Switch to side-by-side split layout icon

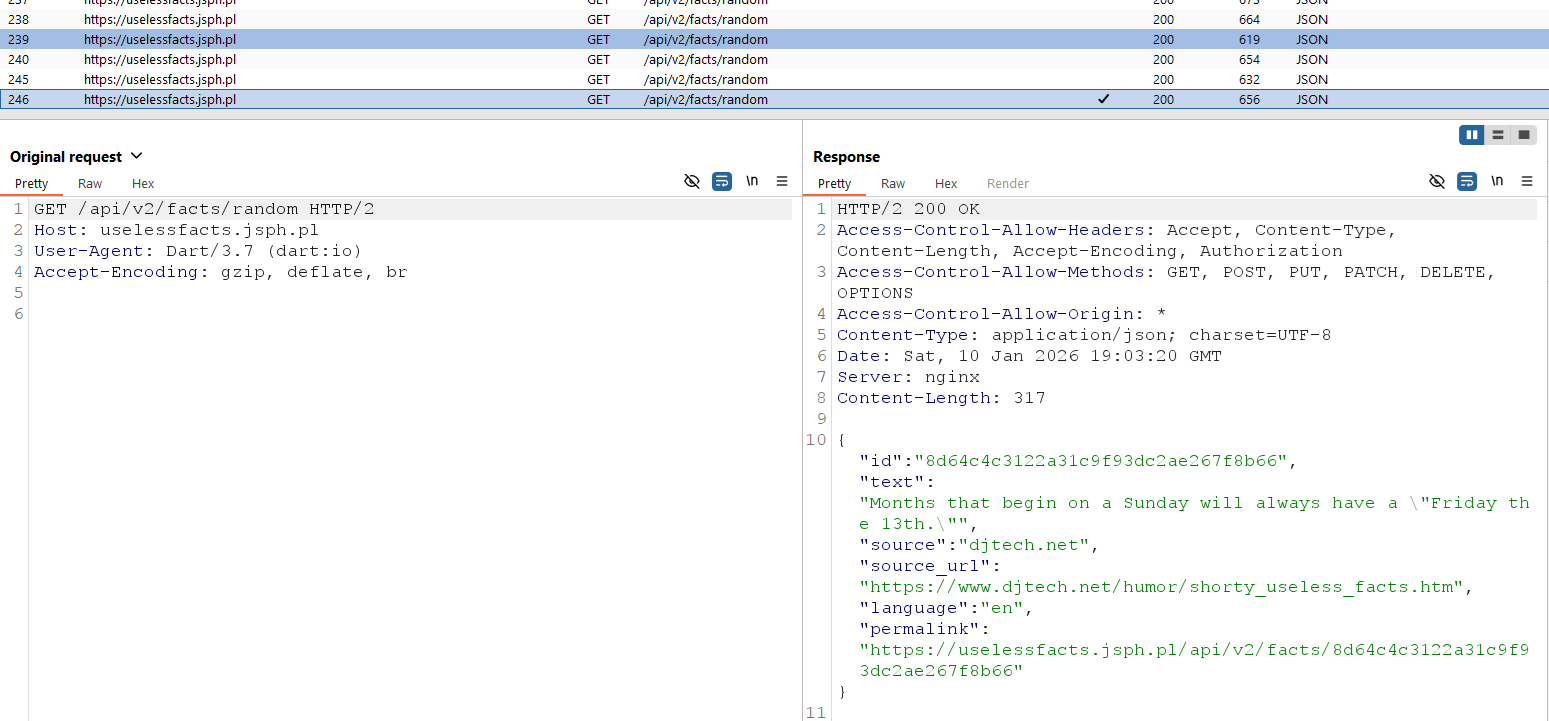1471,135
